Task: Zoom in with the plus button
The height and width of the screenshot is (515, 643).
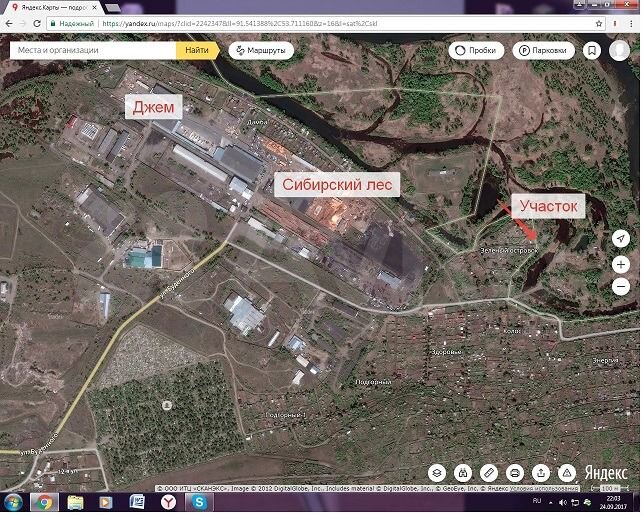Action: (x=621, y=264)
